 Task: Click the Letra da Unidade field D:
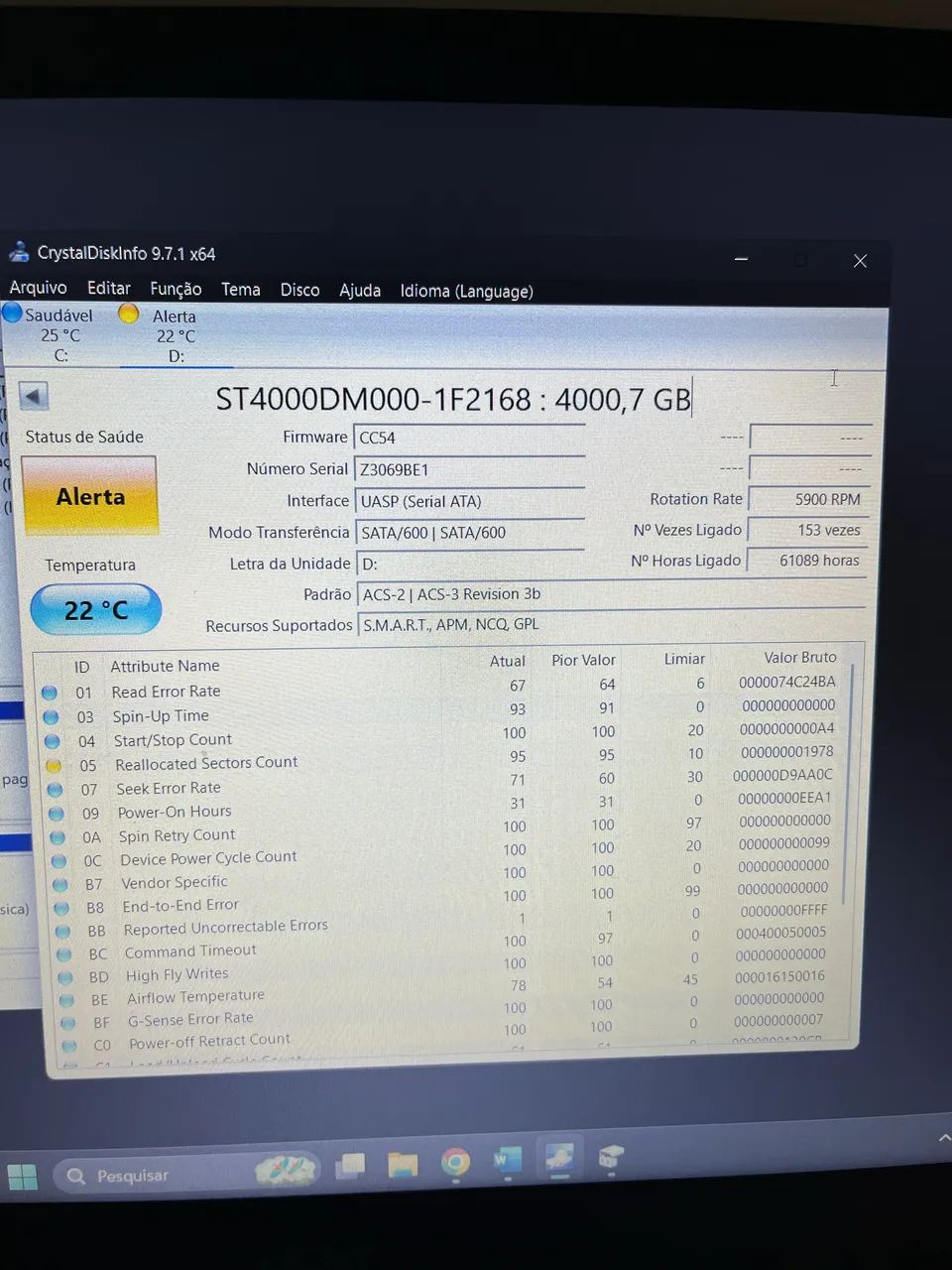470,564
